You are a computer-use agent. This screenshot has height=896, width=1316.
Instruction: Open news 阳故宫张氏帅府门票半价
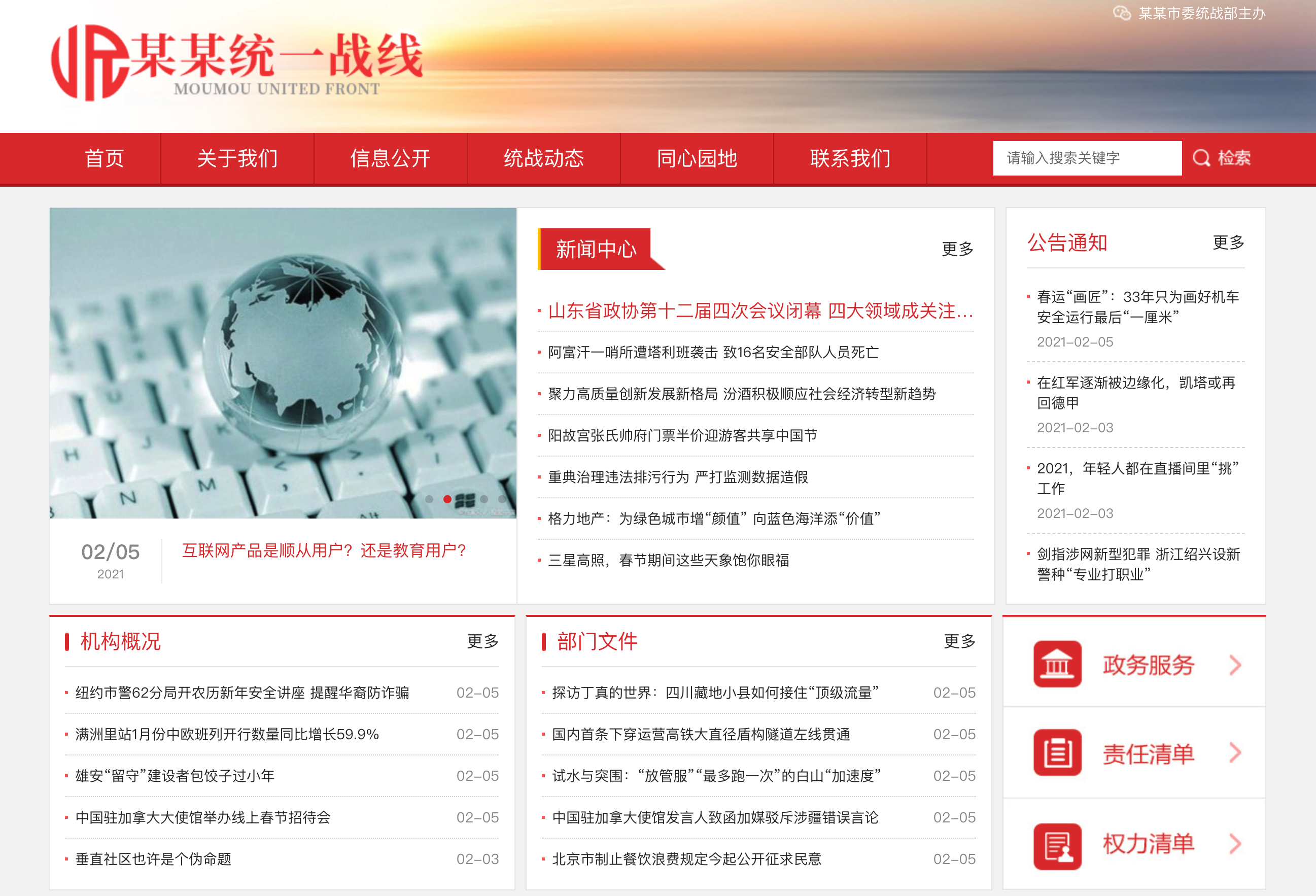click(682, 435)
